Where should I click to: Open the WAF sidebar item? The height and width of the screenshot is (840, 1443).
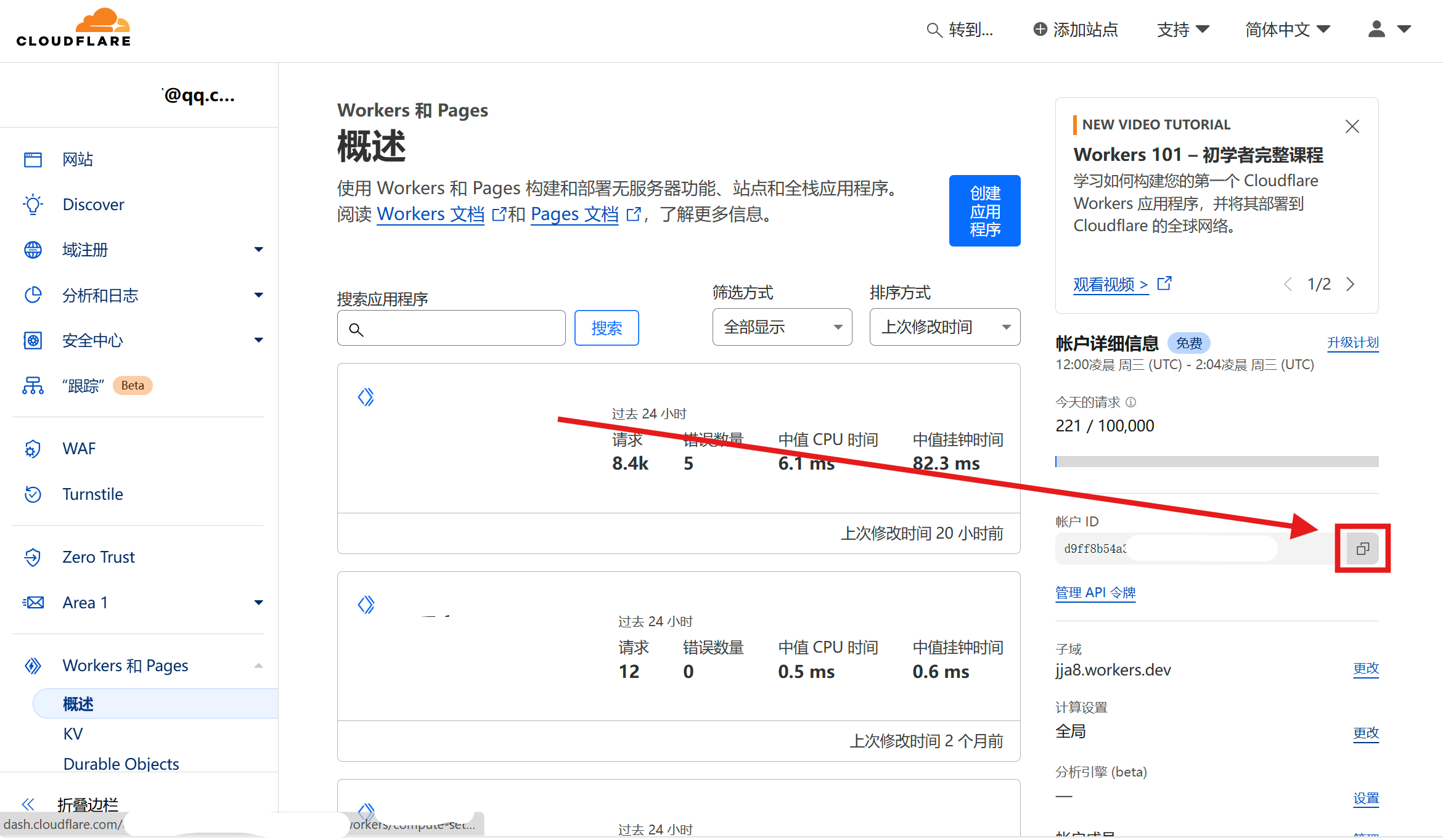point(79,449)
